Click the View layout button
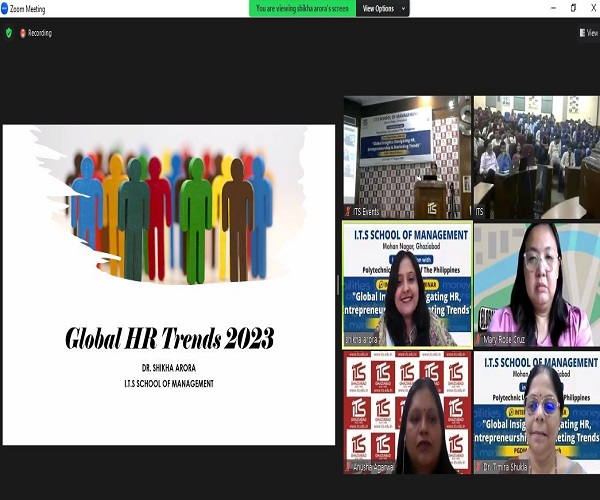 [x=589, y=33]
